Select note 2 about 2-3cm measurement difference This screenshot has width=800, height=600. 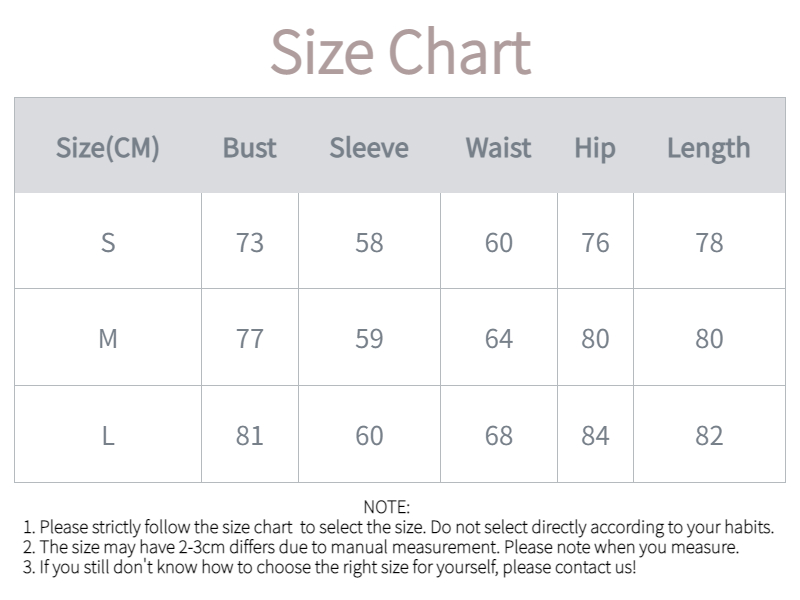tap(380, 547)
